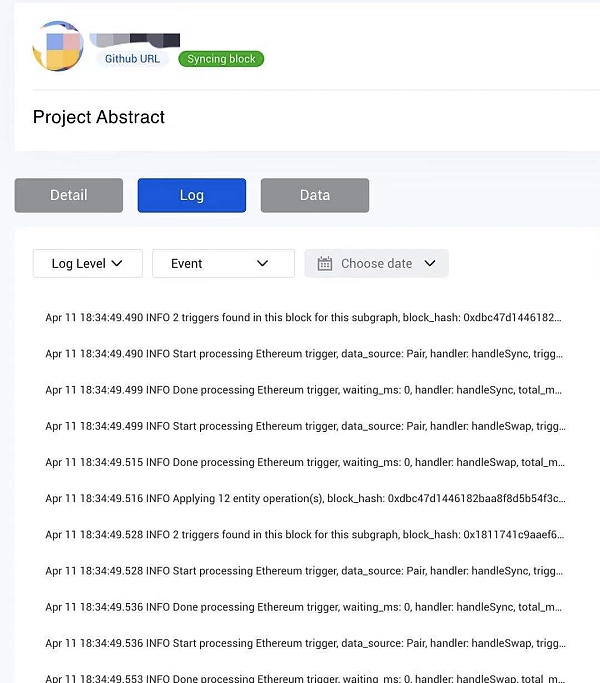Click the chevron arrow beside Choose date
600x683 pixels.
(x=430, y=264)
